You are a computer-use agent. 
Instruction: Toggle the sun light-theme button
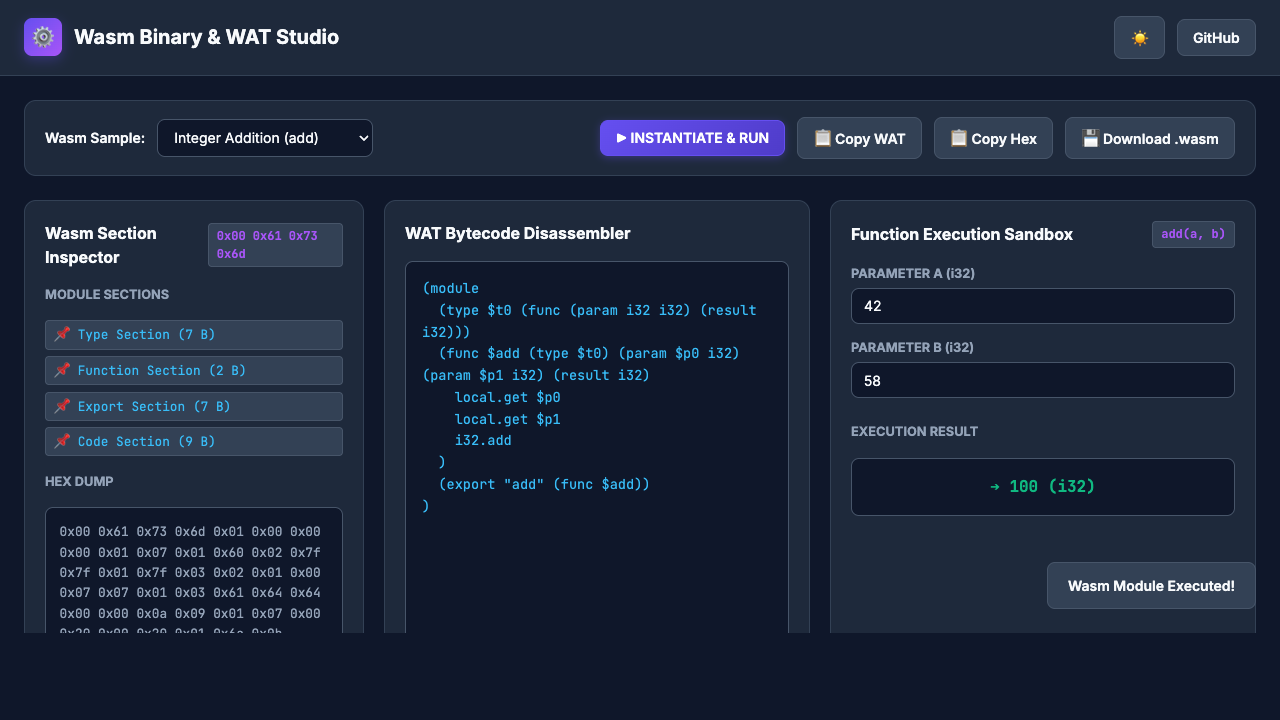1139,38
